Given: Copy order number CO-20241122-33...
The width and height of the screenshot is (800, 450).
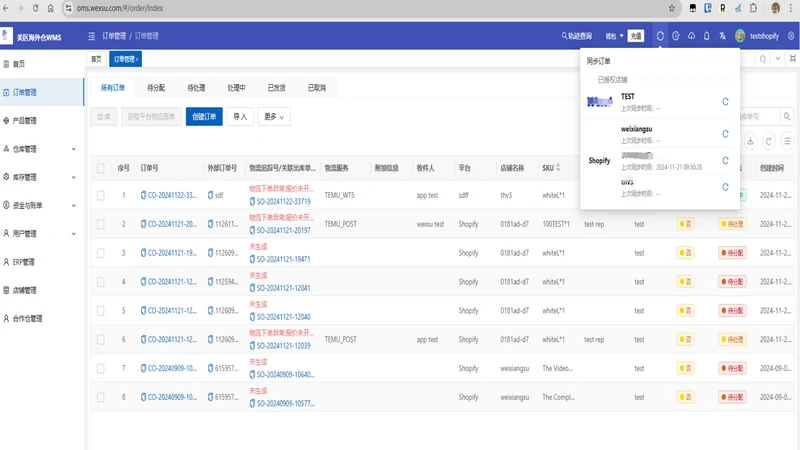Looking at the screenshot, I should point(143,195).
